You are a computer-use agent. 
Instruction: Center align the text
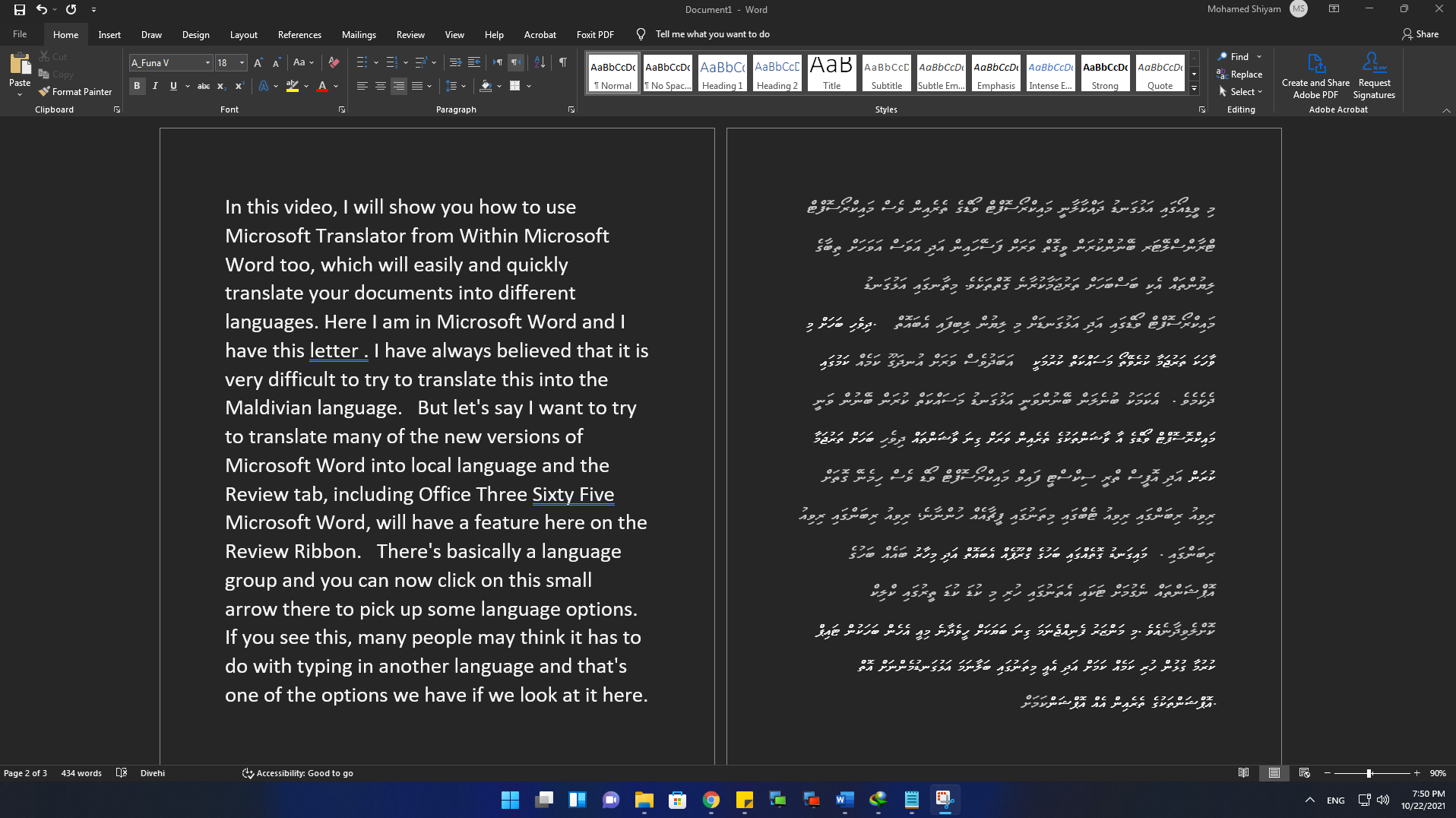381,87
